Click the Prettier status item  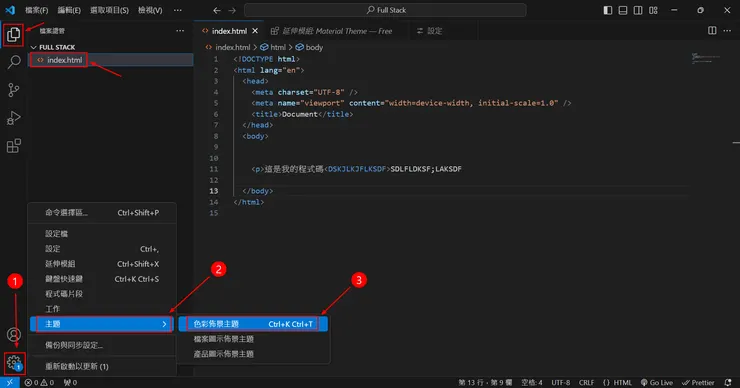[x=698, y=382]
